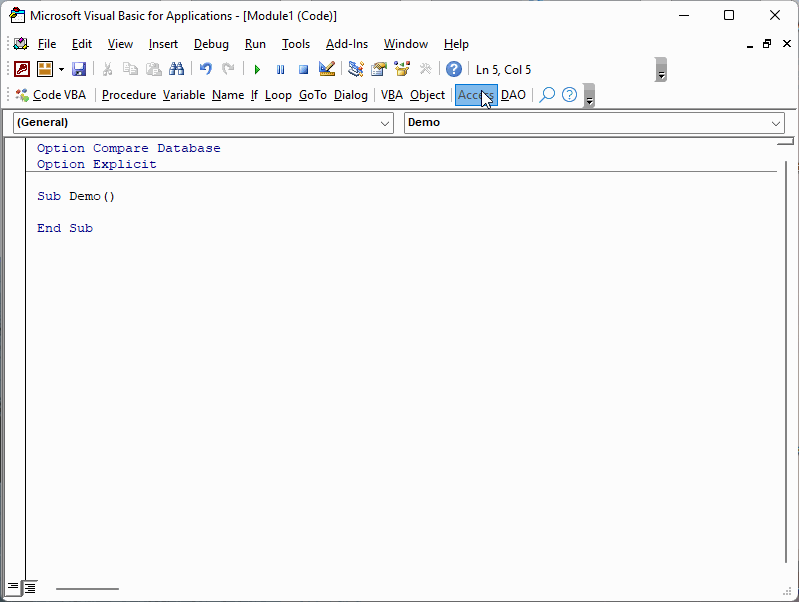Open the View menu
The width and height of the screenshot is (799, 602).
[120, 44]
